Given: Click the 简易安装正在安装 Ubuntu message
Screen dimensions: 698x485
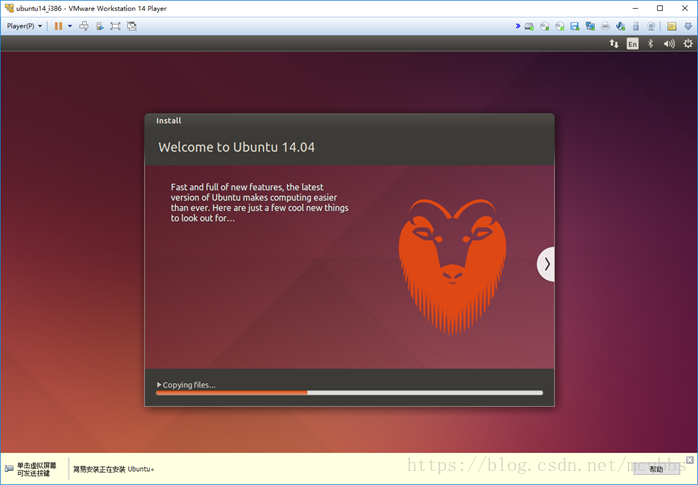Looking at the screenshot, I should click(x=114, y=469).
